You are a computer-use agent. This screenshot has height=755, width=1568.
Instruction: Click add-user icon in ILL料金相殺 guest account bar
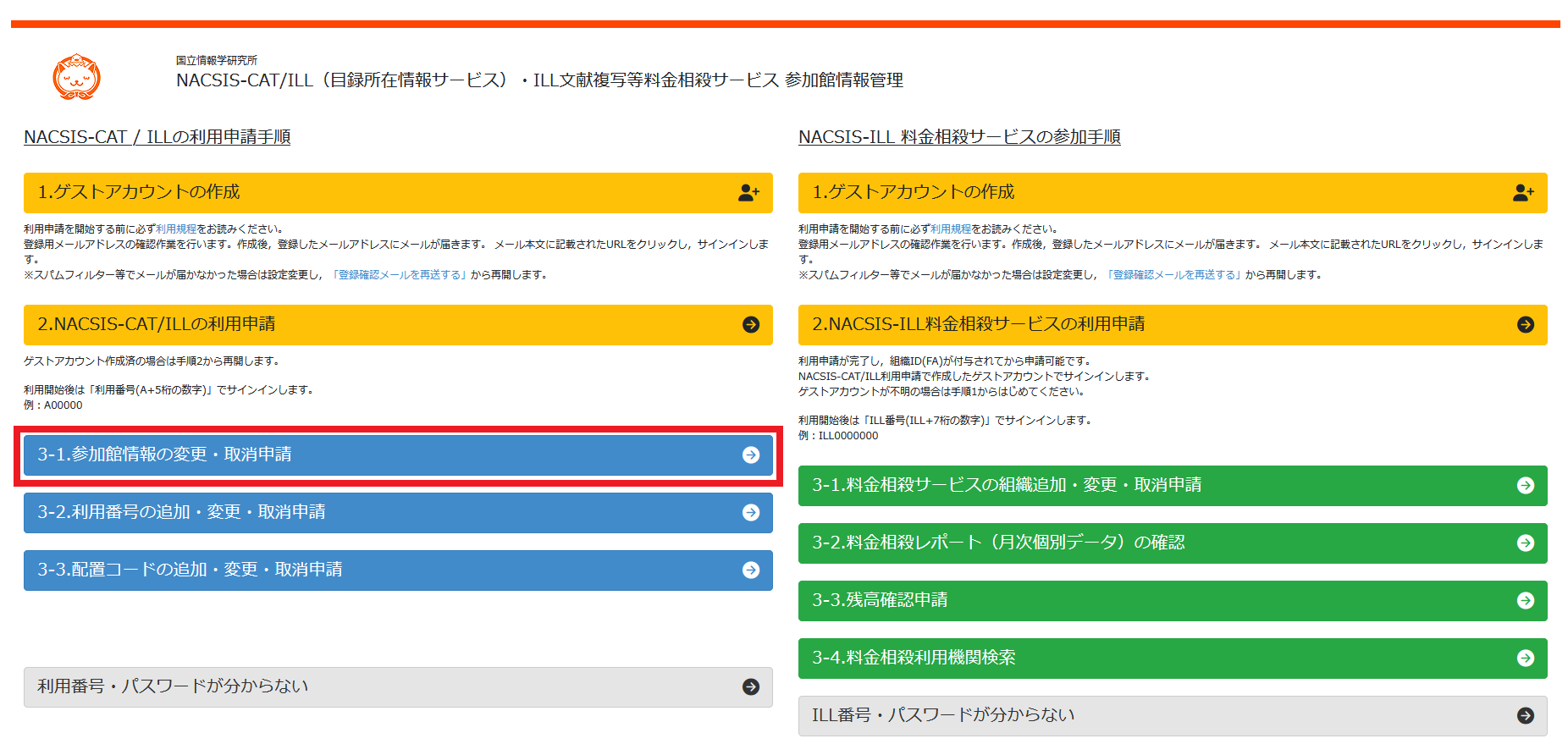tap(1523, 193)
